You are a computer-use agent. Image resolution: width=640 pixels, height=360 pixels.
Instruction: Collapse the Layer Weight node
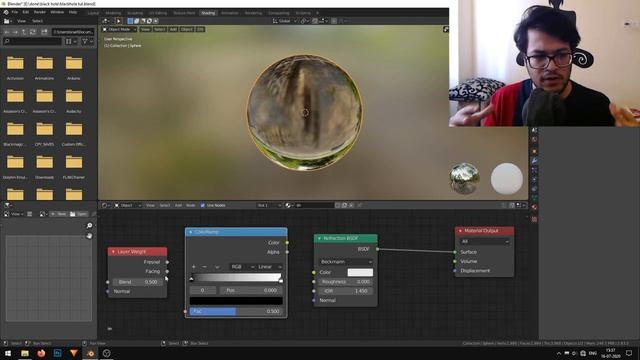pos(113,252)
